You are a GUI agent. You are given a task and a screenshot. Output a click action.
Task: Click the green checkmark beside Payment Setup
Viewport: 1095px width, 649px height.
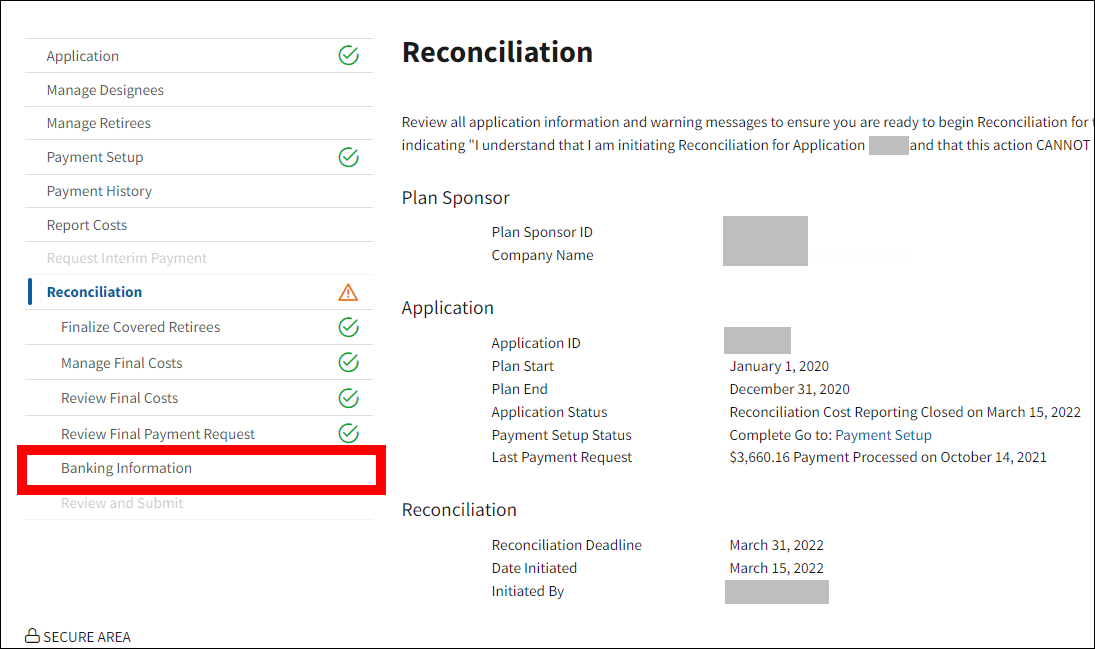pyautogui.click(x=348, y=157)
